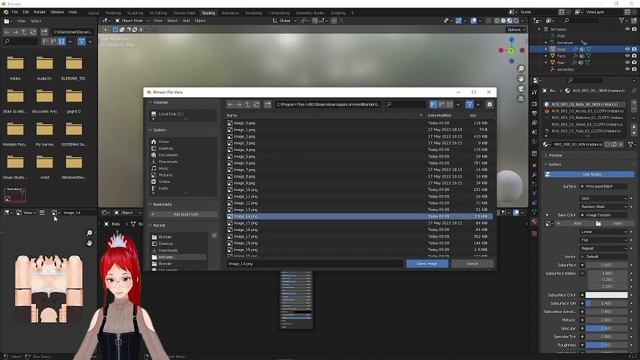Go to parent directory in File View dialog

(x=248, y=104)
